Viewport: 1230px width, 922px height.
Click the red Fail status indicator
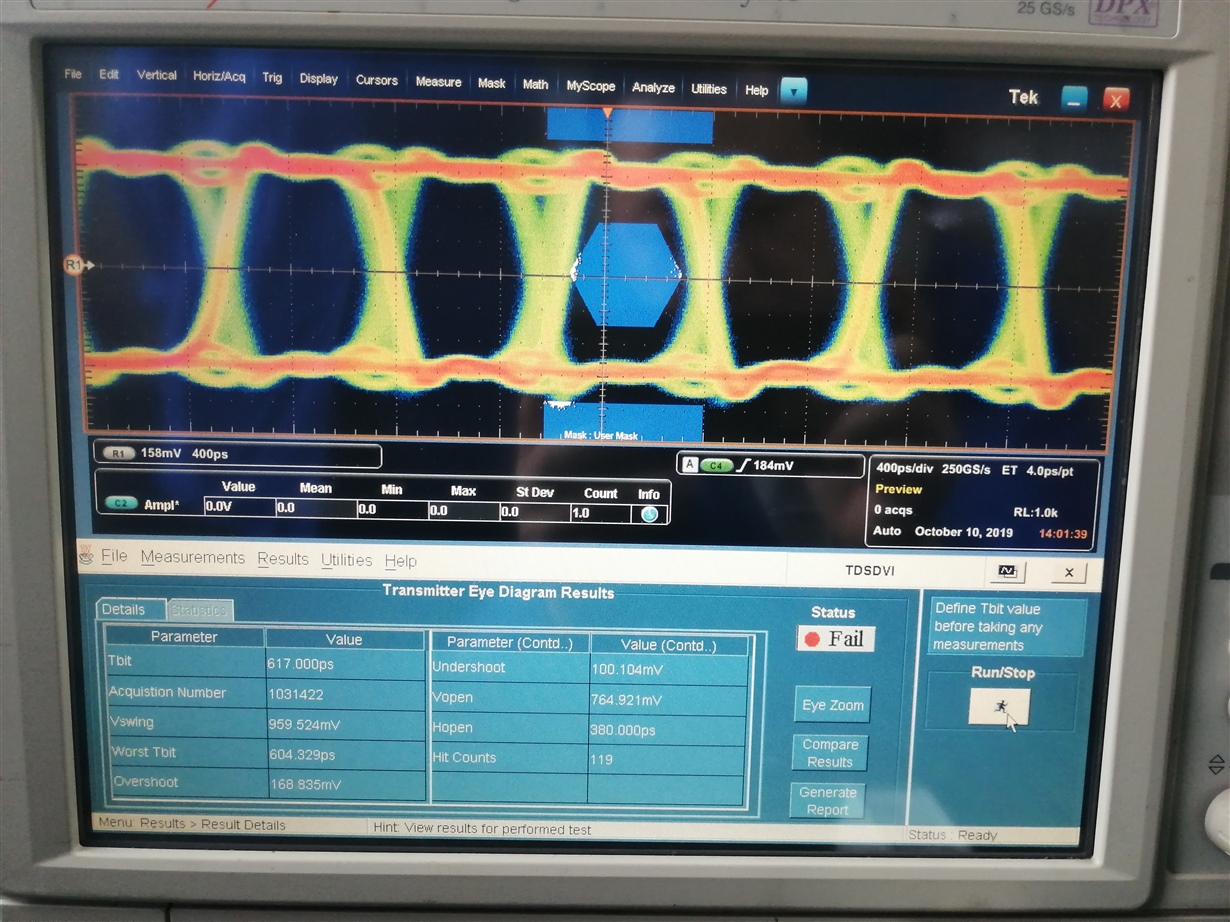836,638
